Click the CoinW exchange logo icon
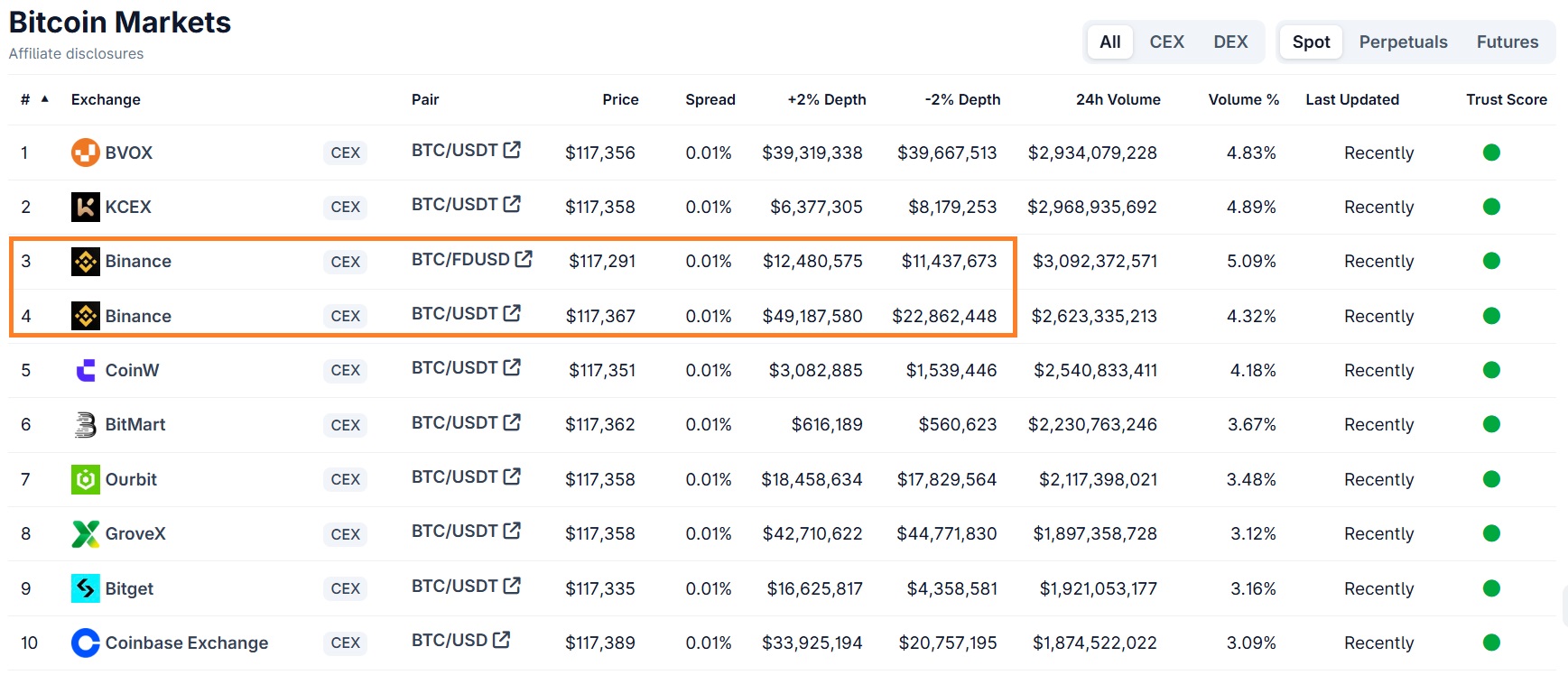 tap(85, 370)
